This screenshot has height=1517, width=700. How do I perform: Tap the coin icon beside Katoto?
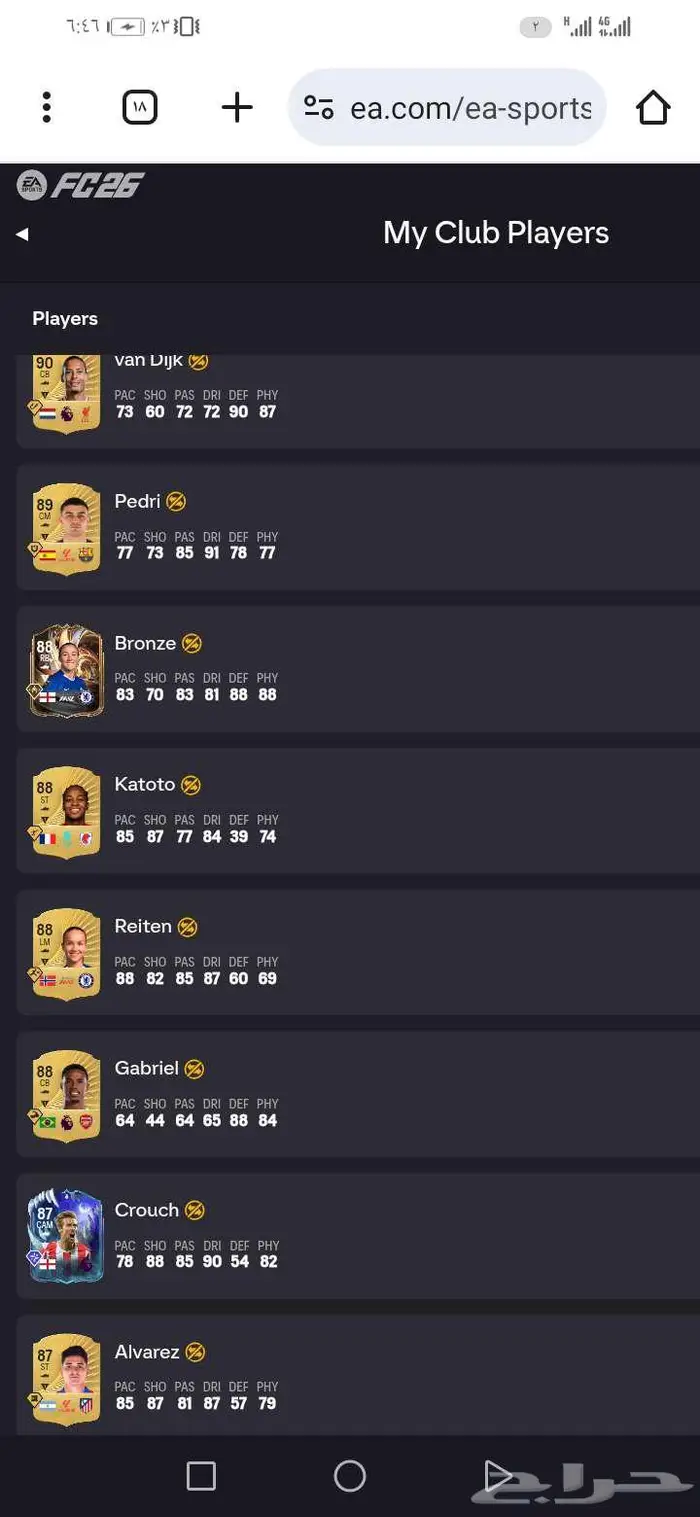pos(191,785)
